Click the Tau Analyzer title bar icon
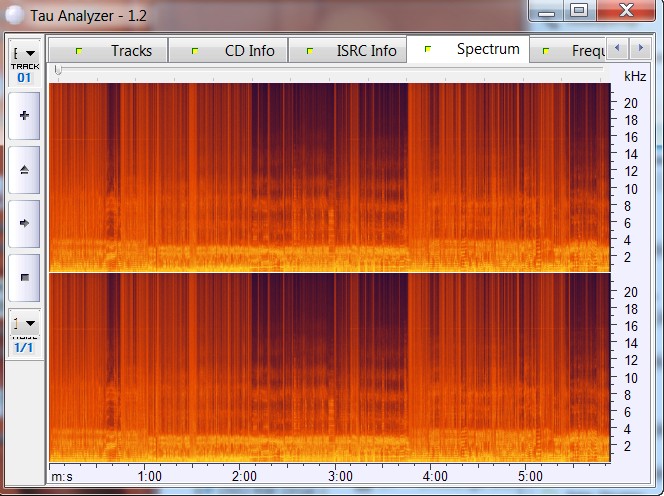664x496 pixels. tap(12, 11)
